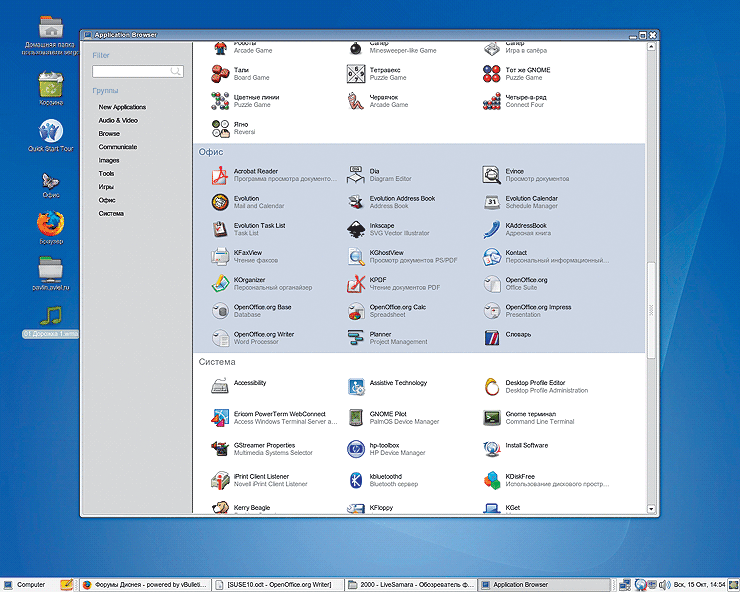Open GNOME Pilot PalmOS manager icon
740x592 pixels.
355,418
